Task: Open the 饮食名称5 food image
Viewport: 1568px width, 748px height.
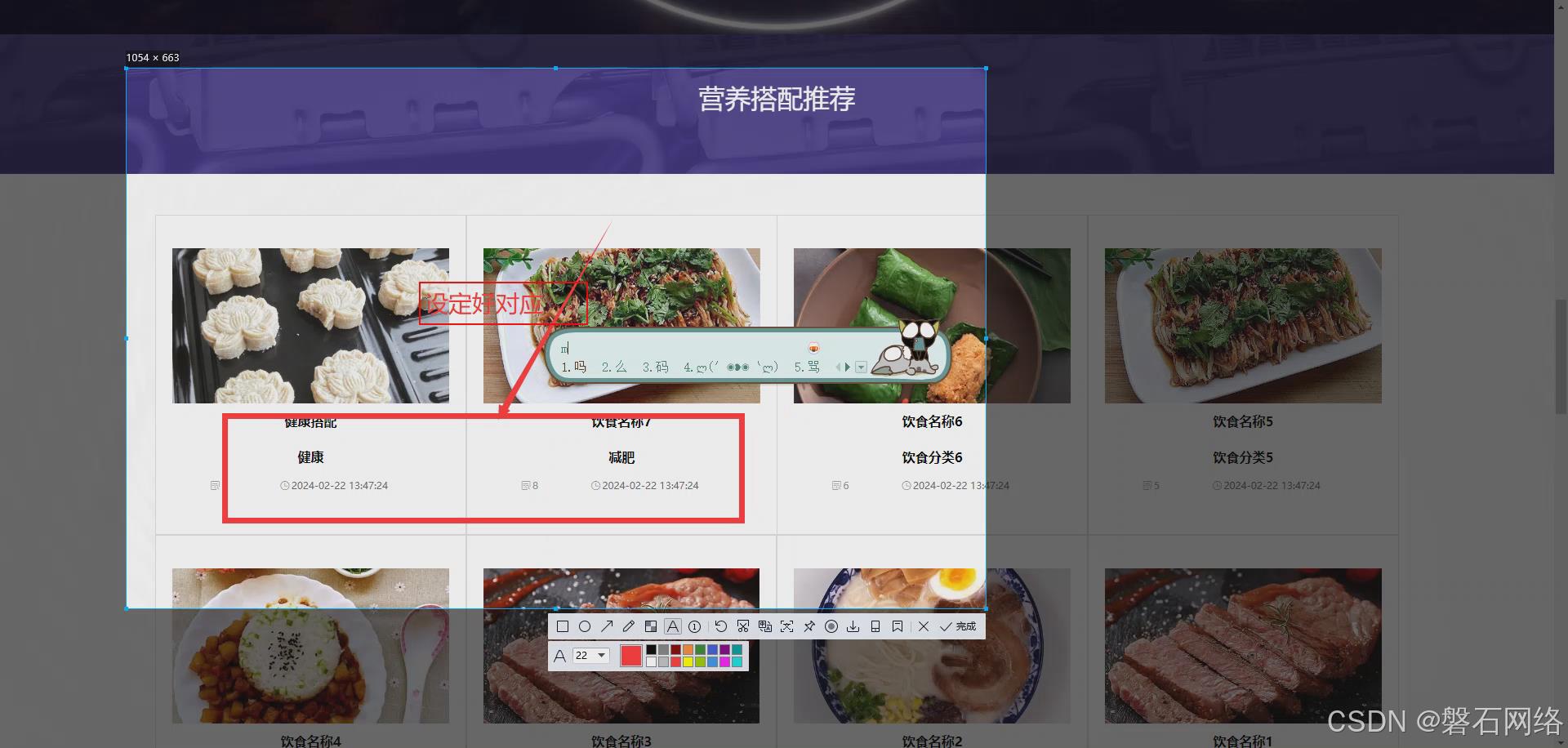Action: coord(1243,325)
